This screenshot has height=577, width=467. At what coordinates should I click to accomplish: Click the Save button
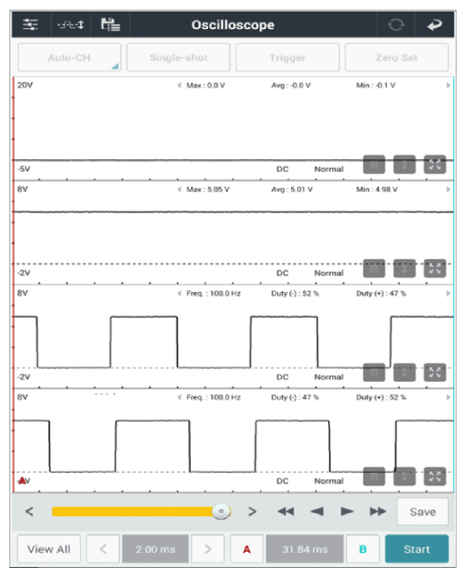pos(422,511)
